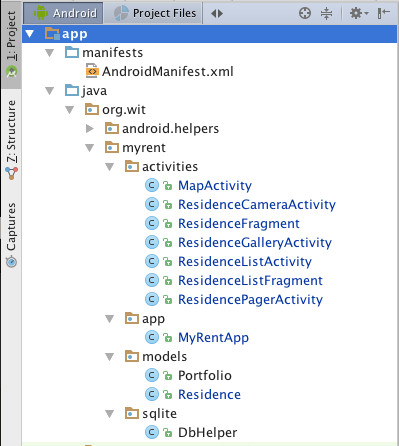Screen dimensions: 399x446
Task: Click the class icon beside ResidenceListActivity
Action: (152, 261)
